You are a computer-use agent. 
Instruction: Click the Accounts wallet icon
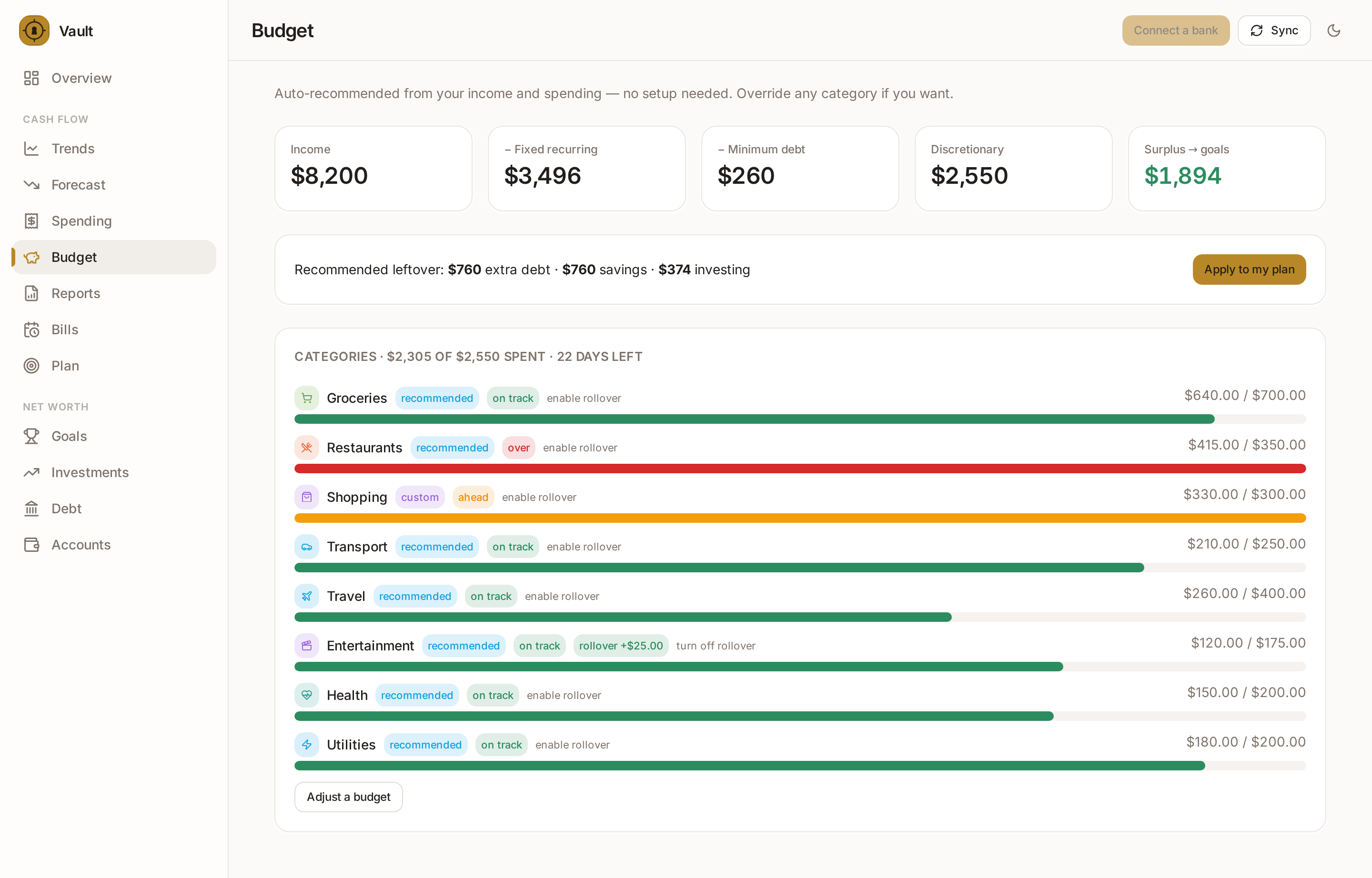[31, 545]
